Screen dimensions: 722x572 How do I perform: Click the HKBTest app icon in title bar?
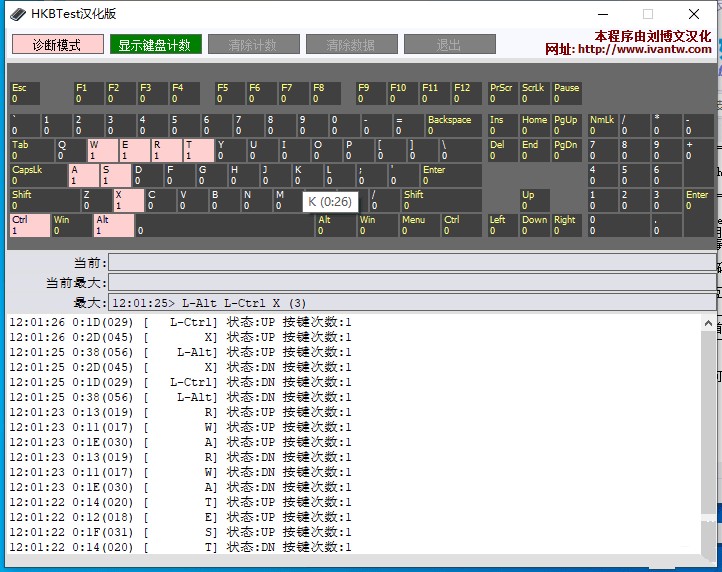coord(18,14)
